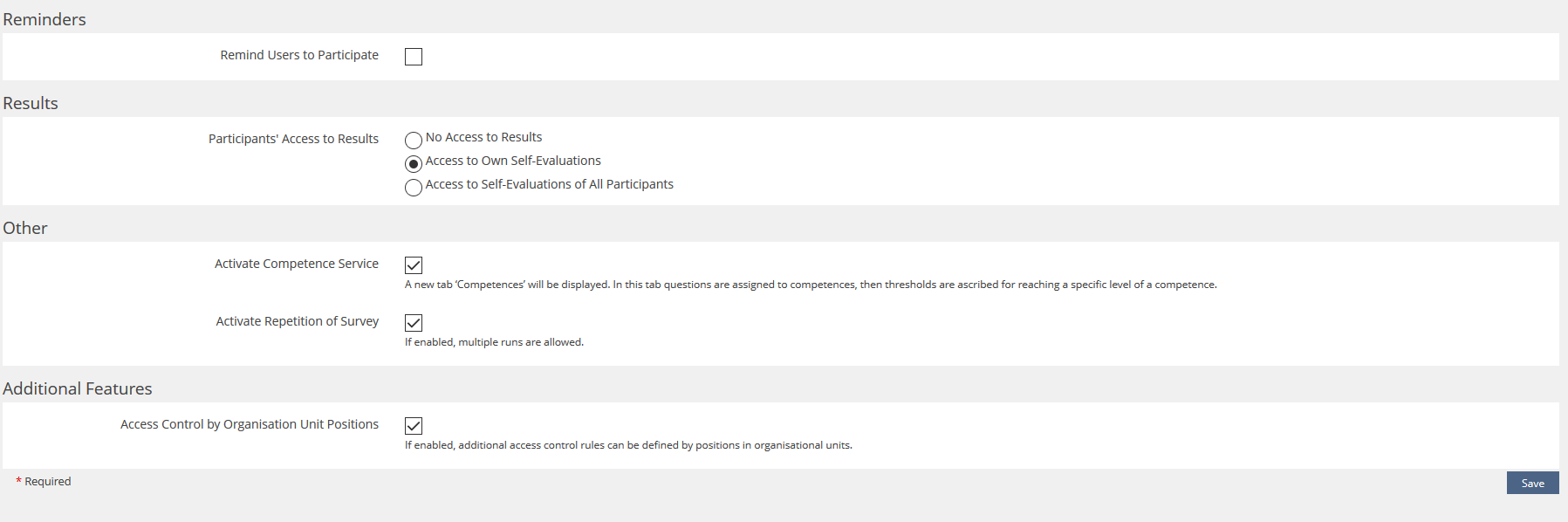Click the Reminders section heading
The image size is (1568, 522).
pyautogui.click(x=45, y=19)
